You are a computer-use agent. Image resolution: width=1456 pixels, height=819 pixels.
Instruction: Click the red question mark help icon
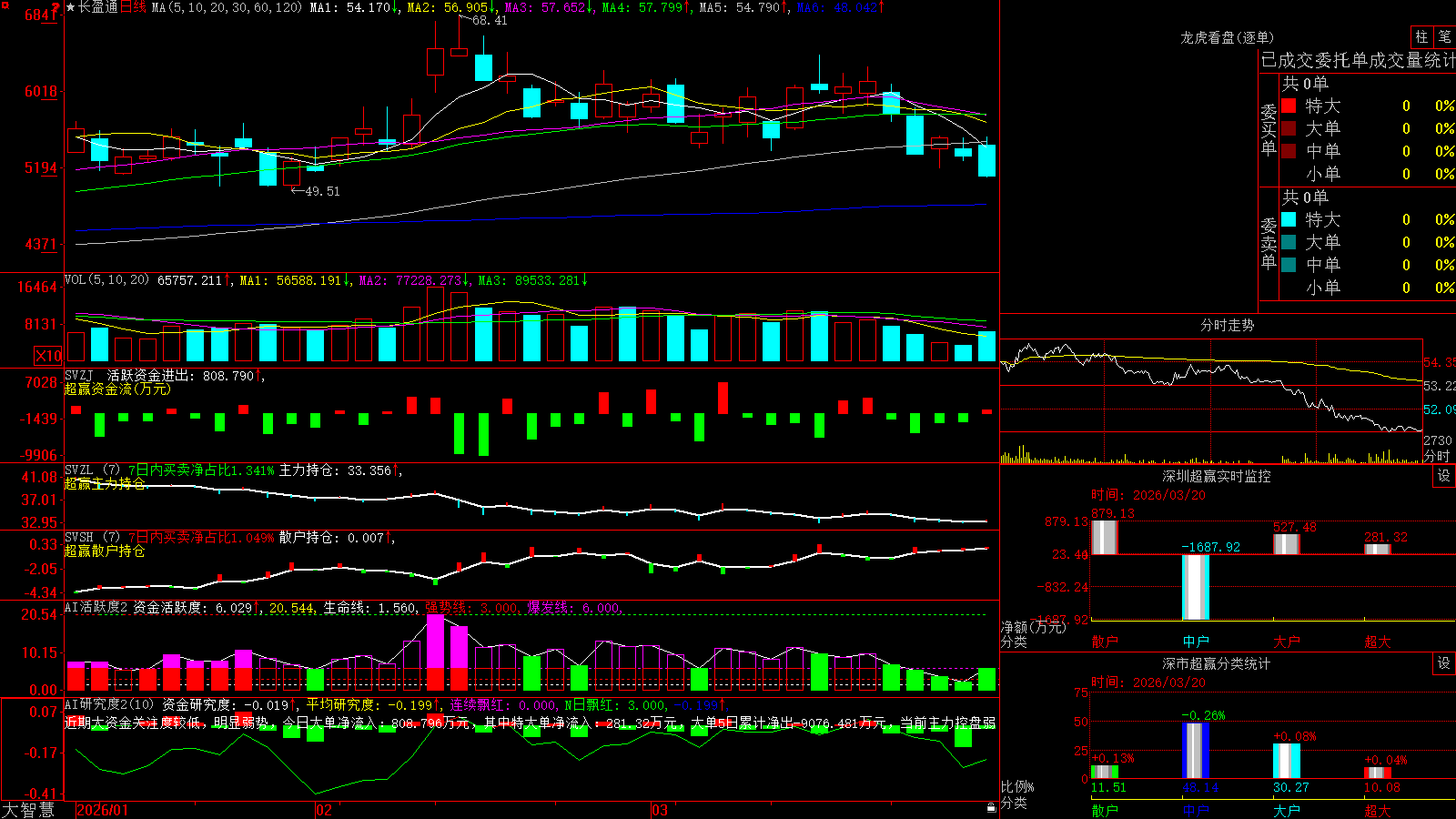click(x=56, y=7)
